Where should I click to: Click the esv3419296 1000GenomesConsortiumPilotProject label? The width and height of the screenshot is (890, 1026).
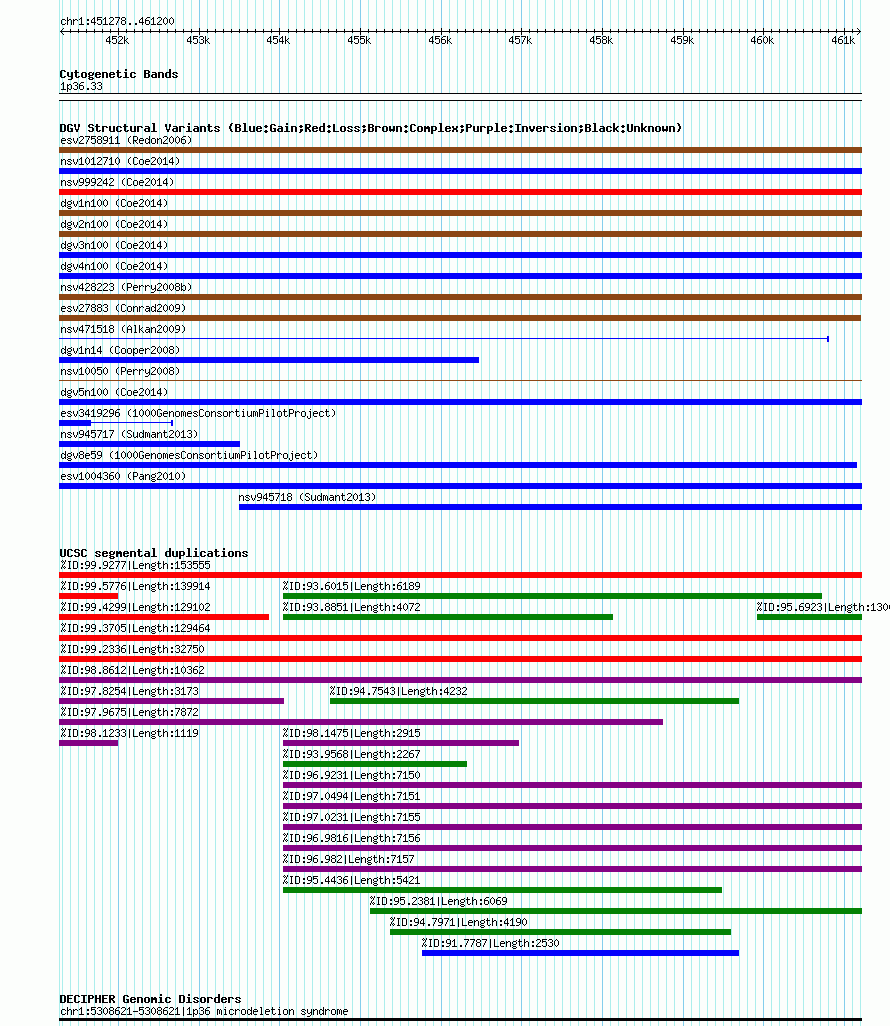[198, 413]
